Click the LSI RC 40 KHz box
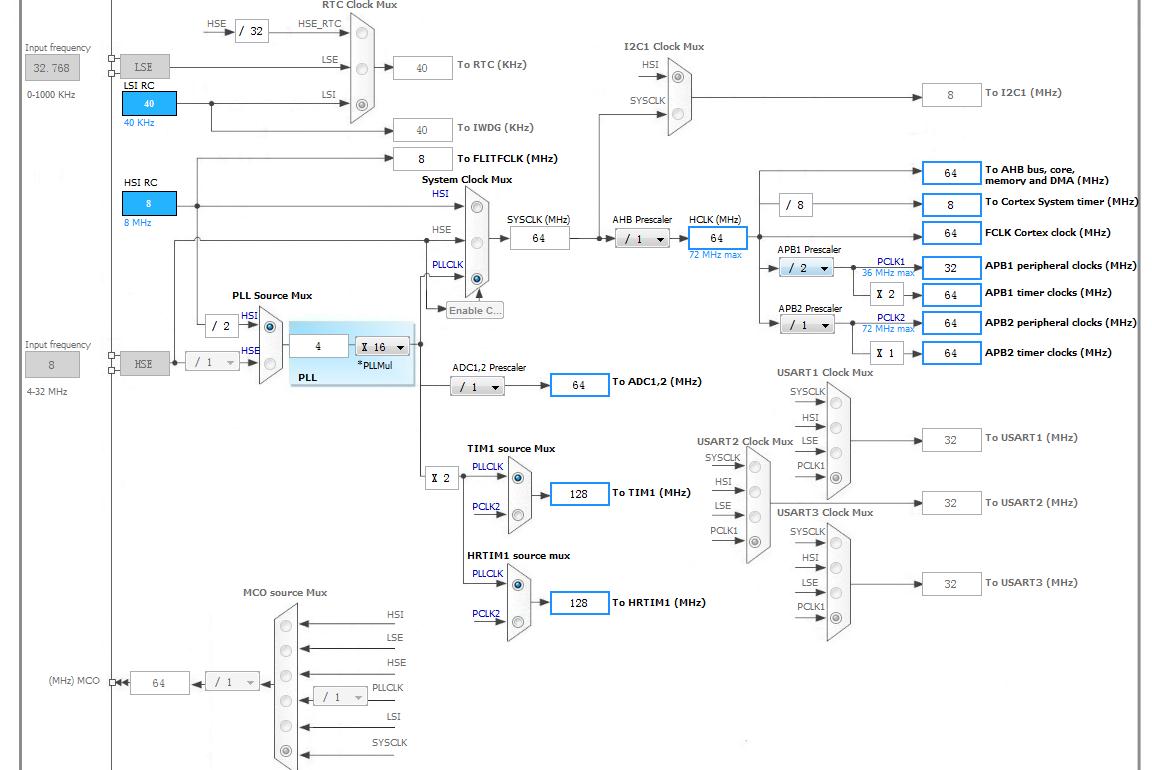The width and height of the screenshot is (1152, 770). [x=149, y=104]
